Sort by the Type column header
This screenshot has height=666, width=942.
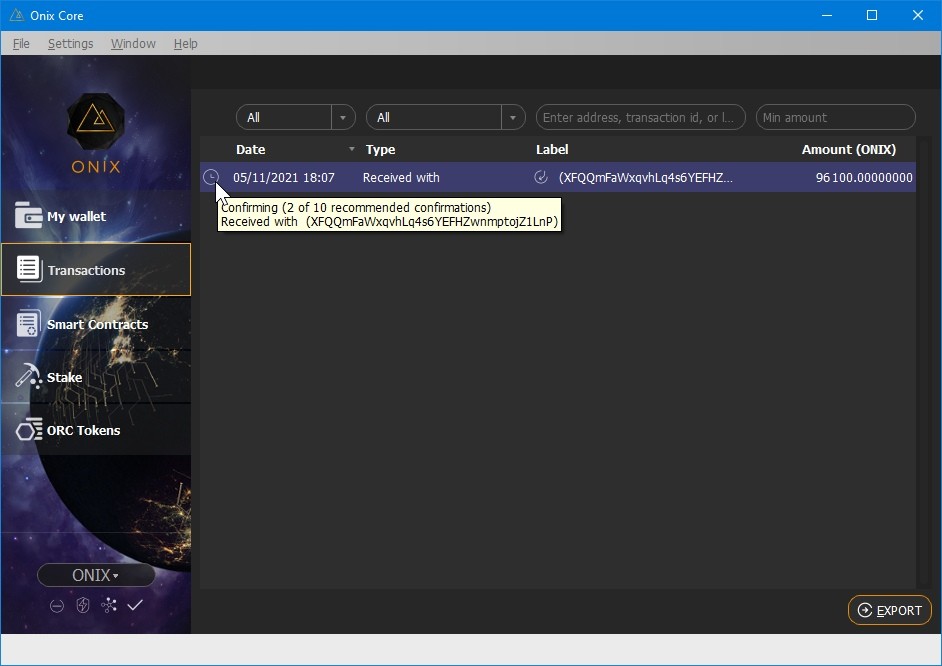tap(380, 150)
